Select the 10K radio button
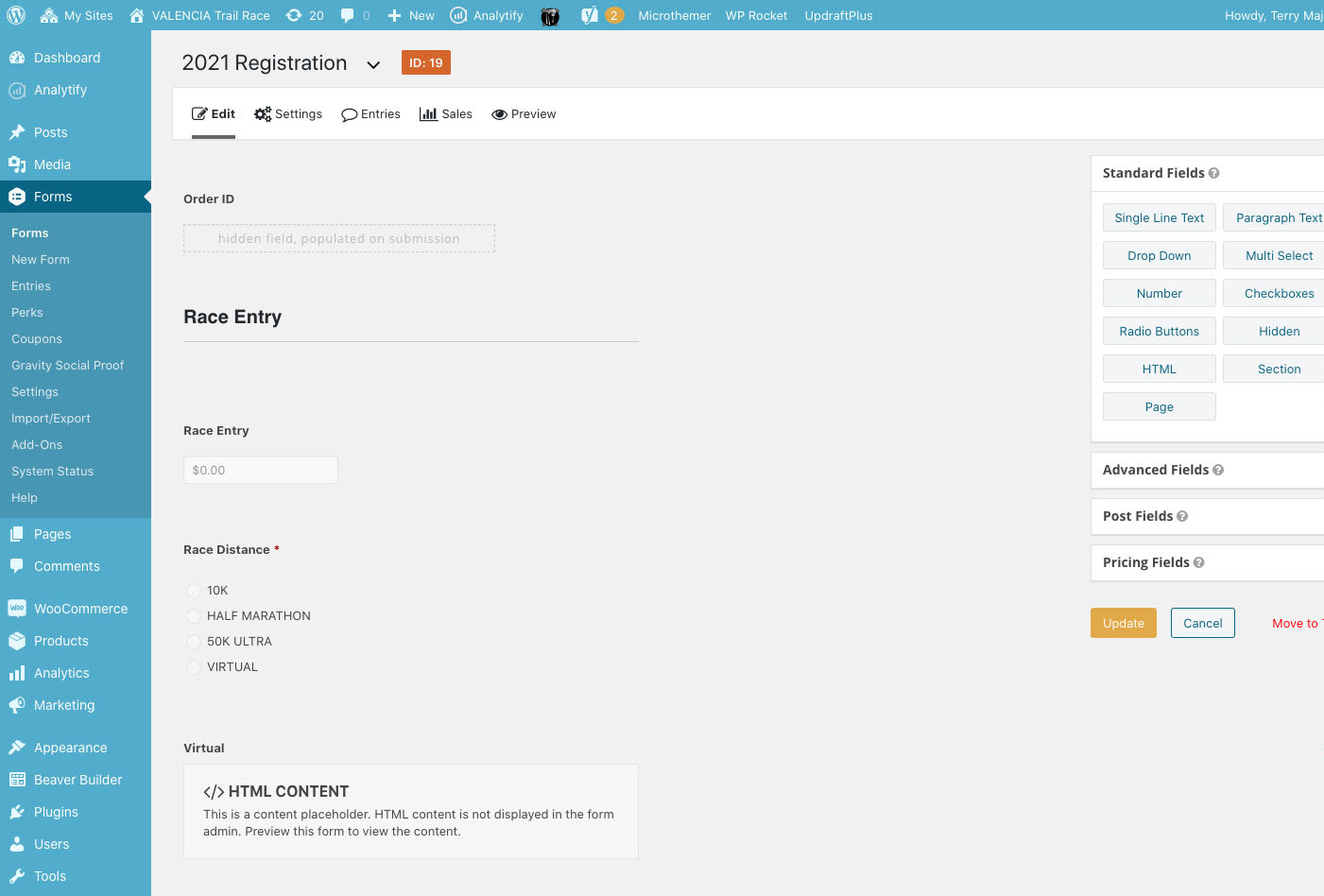 [194, 591]
